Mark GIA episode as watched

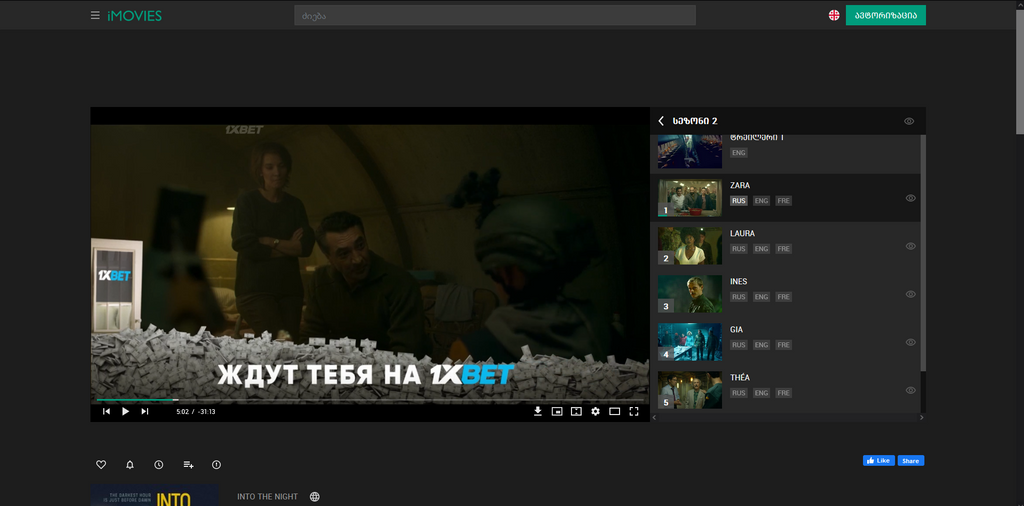(911, 342)
